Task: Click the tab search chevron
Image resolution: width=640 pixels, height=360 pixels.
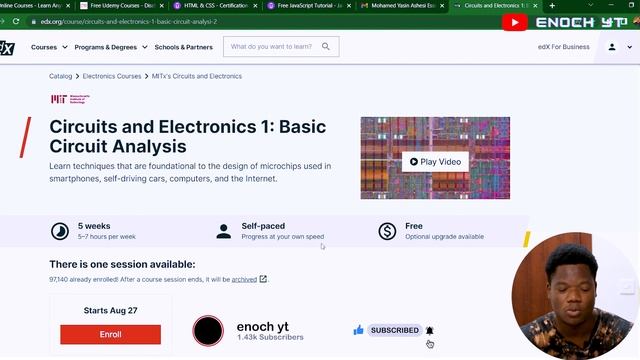Action: pyautogui.click(x=590, y=5)
